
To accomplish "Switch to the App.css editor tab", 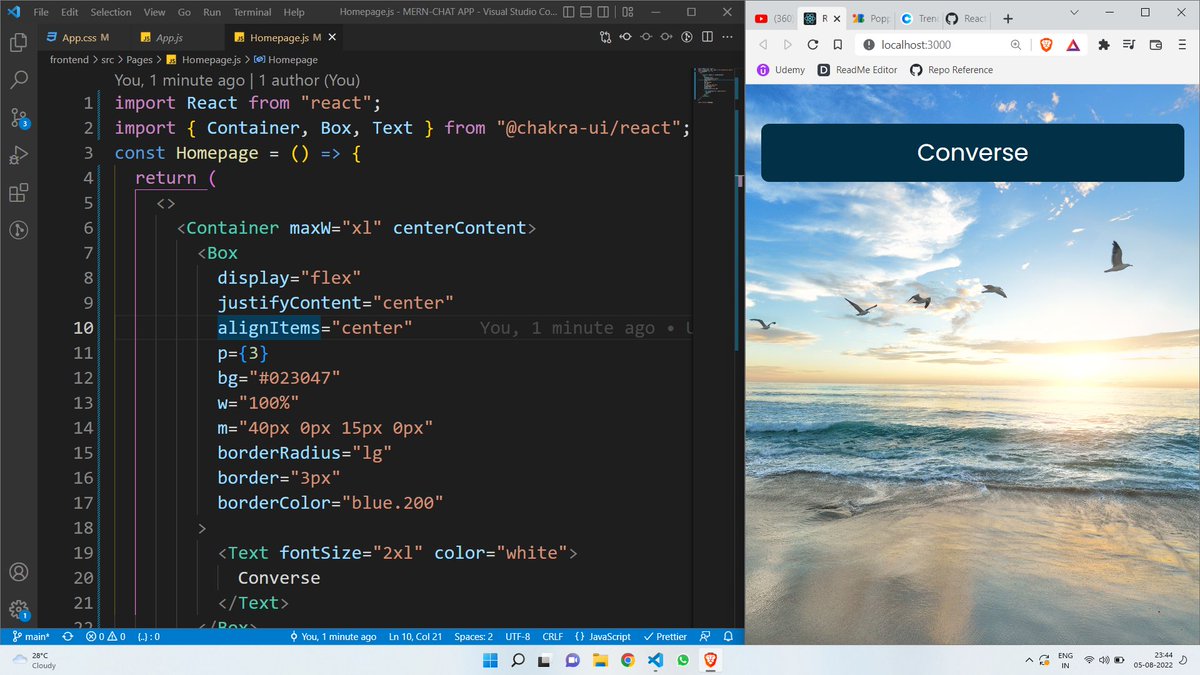I will (x=84, y=37).
